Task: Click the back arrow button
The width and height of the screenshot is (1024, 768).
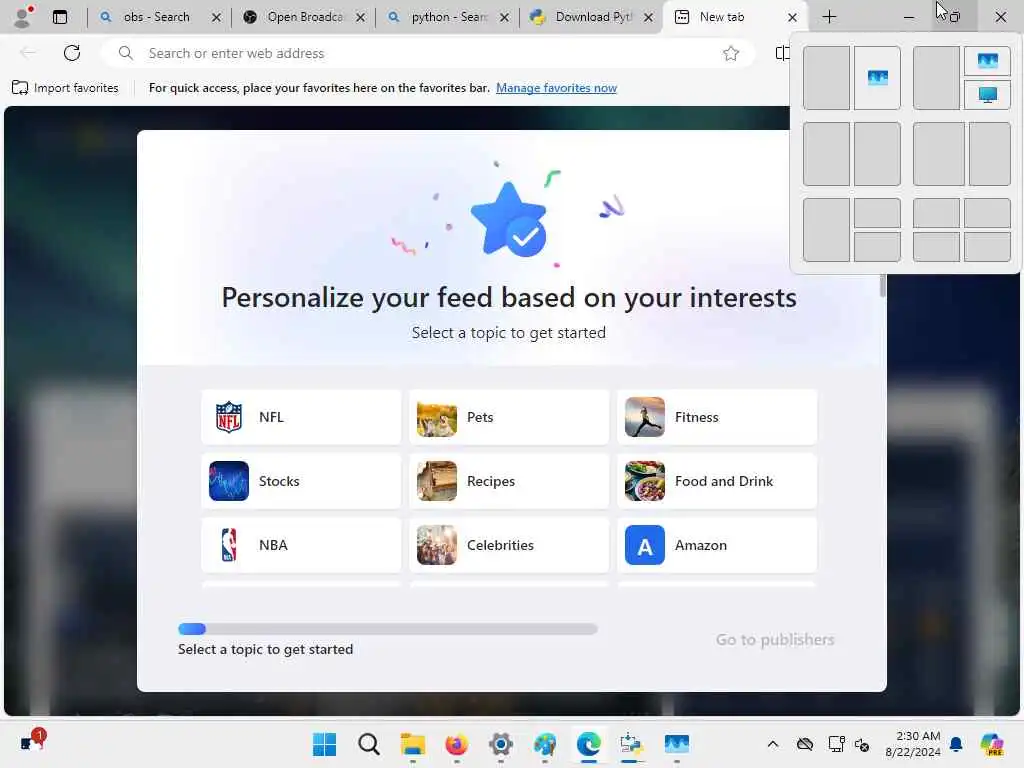Action: tap(28, 53)
